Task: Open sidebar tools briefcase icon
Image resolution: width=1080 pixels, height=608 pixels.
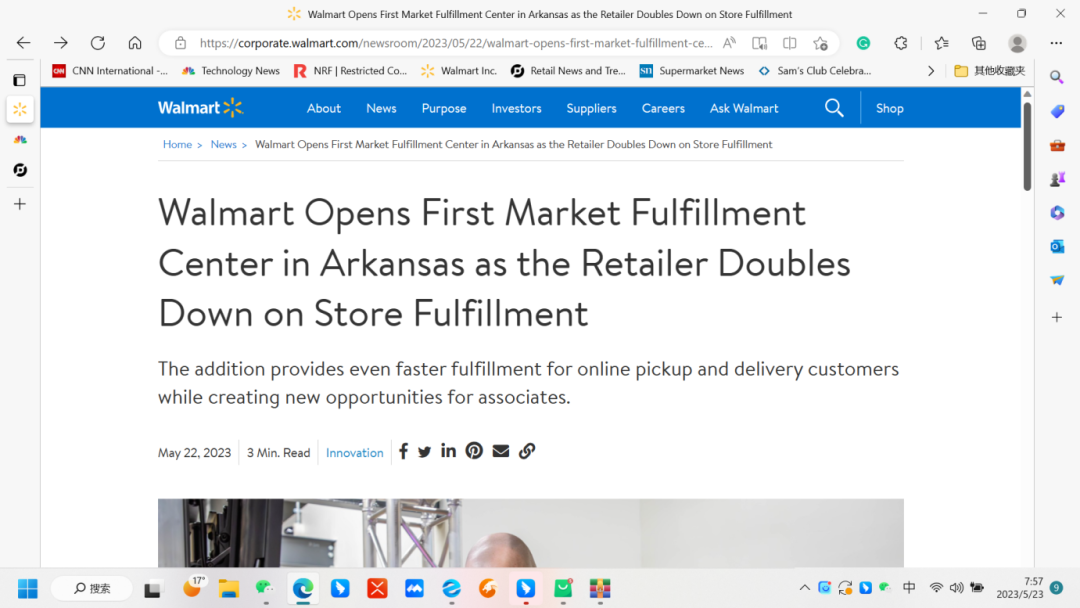Action: tap(1057, 145)
